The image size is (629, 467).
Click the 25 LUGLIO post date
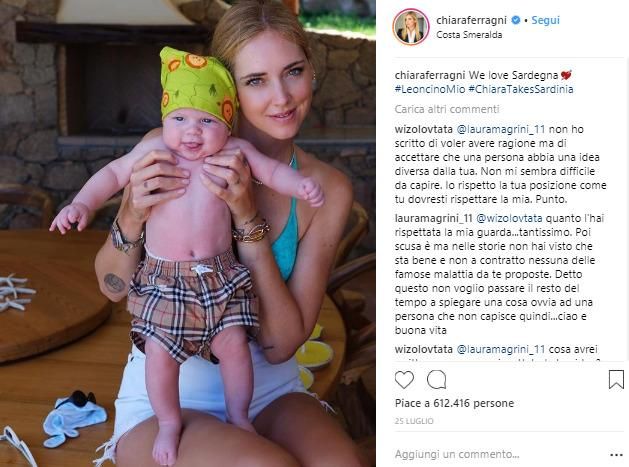coord(414,421)
